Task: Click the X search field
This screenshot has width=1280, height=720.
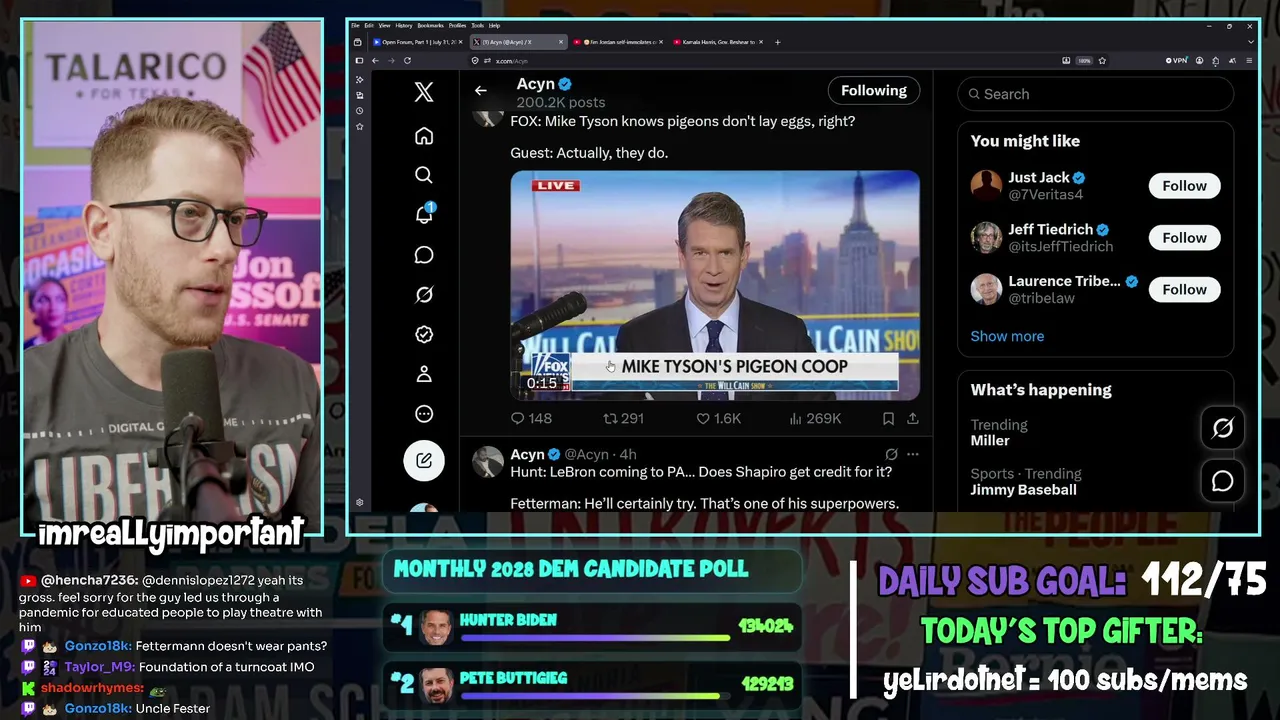Action: pos(1095,94)
